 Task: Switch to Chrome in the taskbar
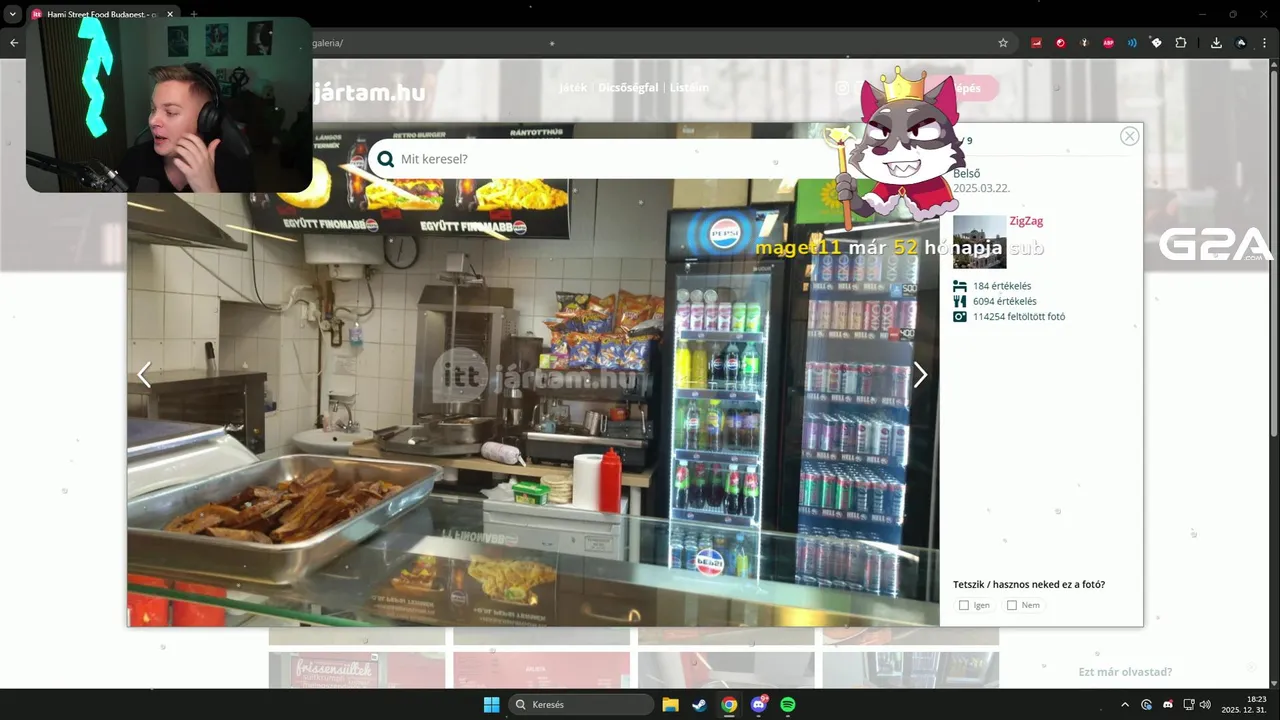729,704
